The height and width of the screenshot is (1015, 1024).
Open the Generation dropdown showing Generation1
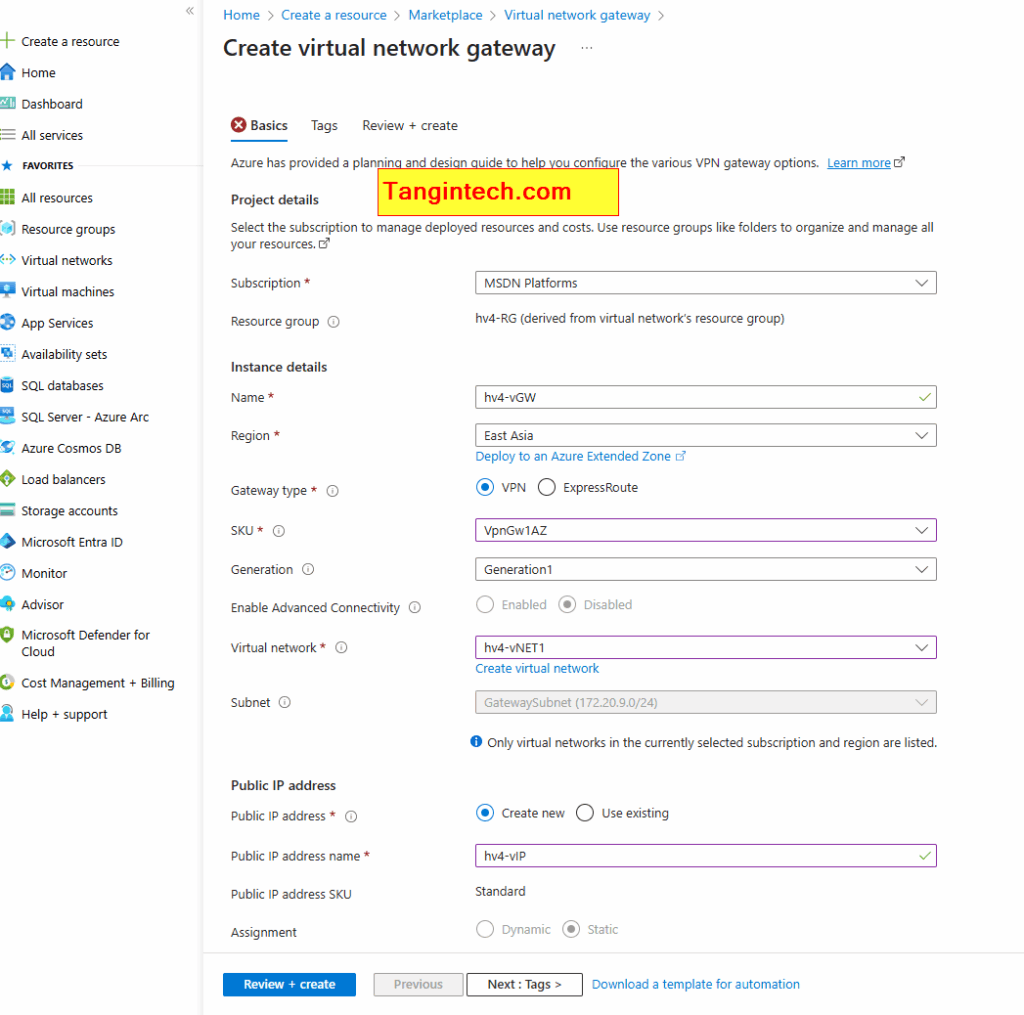click(705, 570)
